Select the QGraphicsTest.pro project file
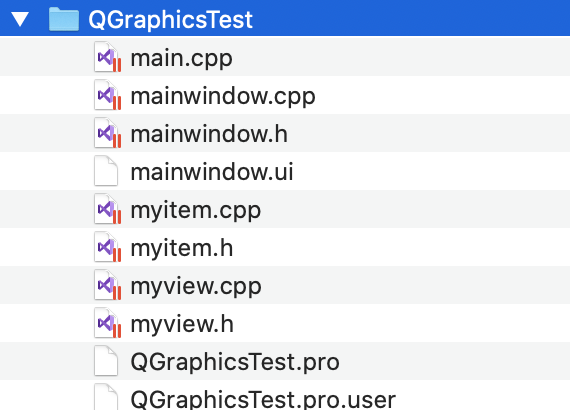Image resolution: width=570 pixels, height=410 pixels. coord(235,362)
